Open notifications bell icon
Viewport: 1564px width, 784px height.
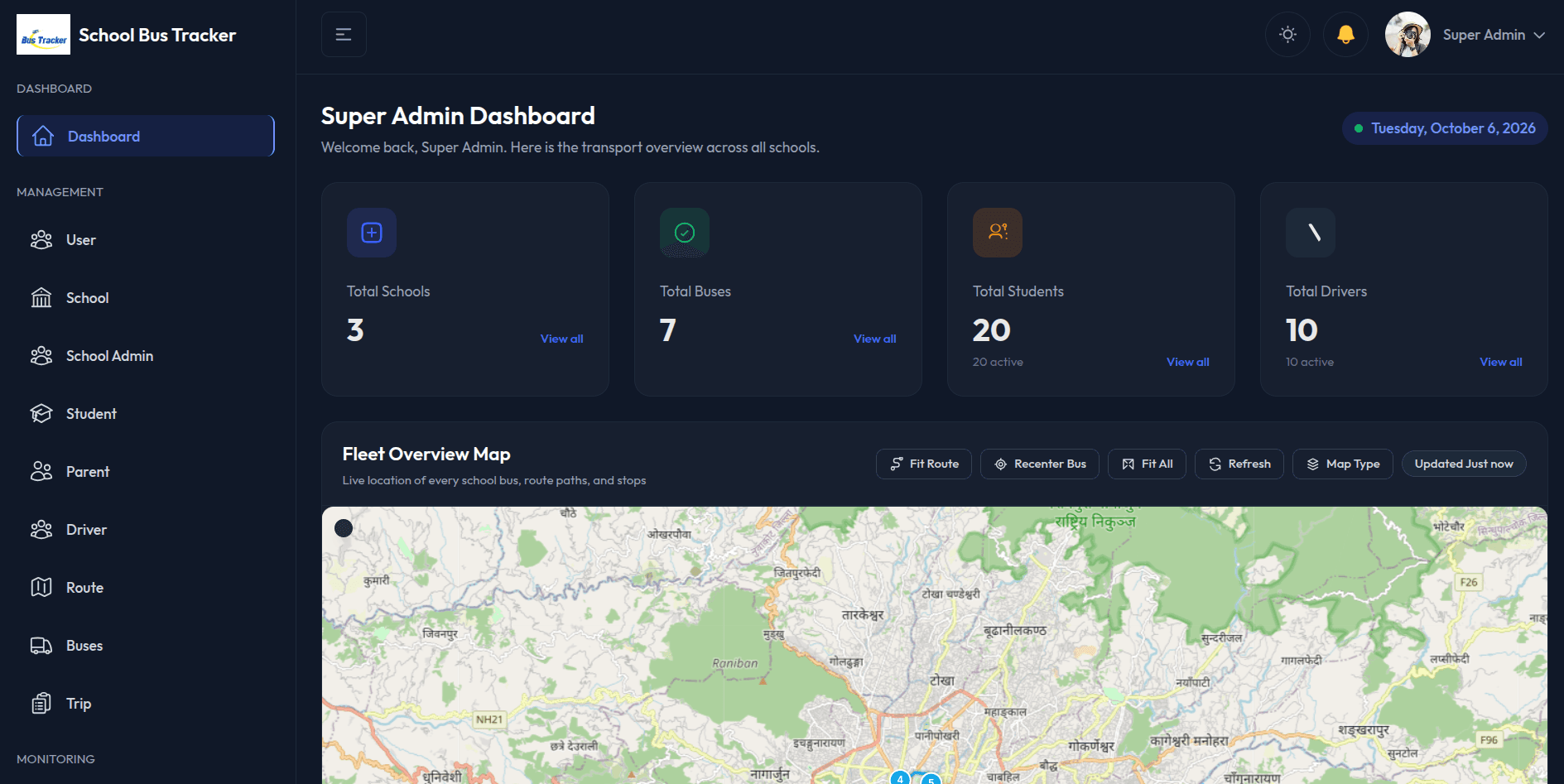(x=1345, y=35)
